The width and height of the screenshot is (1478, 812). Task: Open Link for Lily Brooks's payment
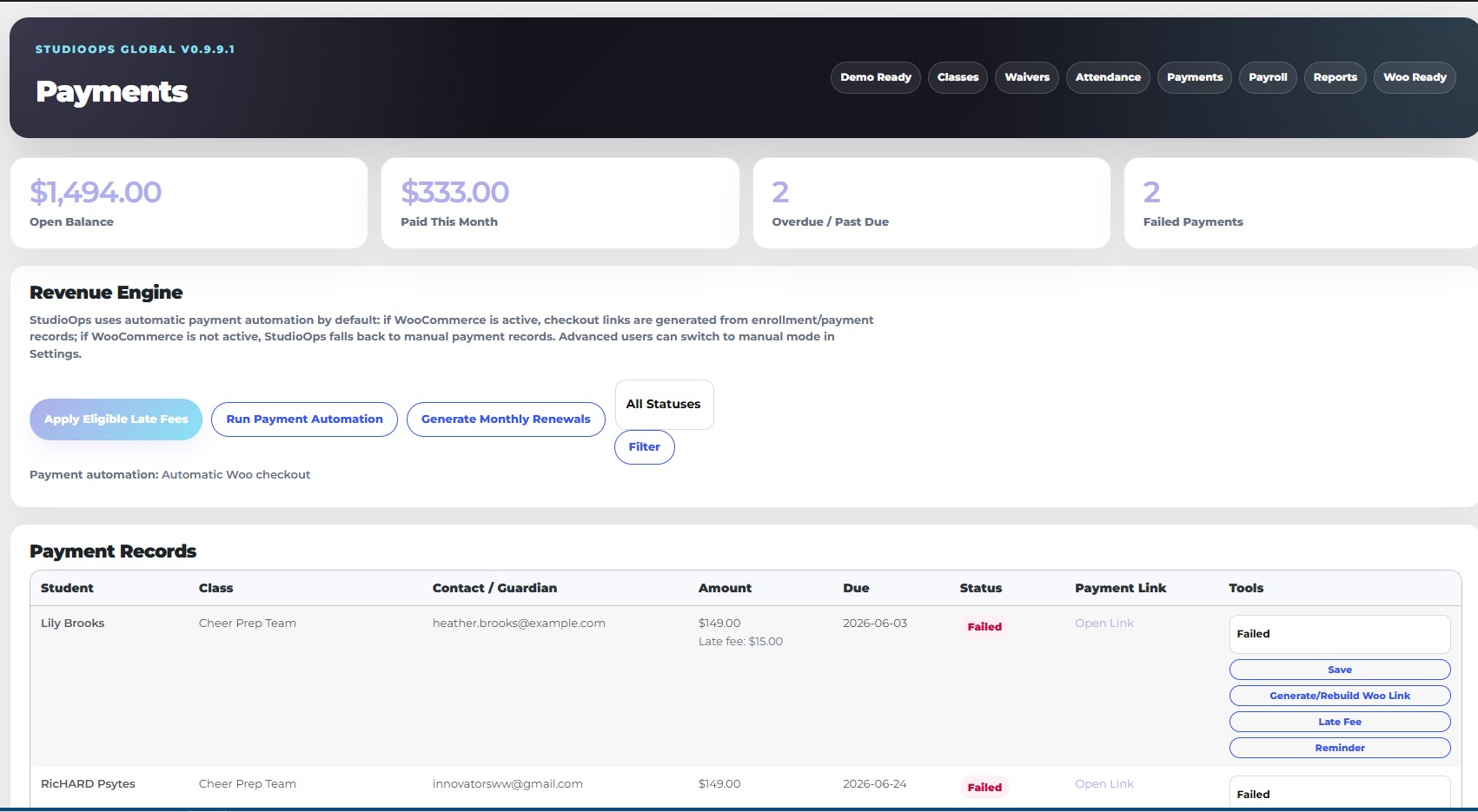coord(1104,624)
